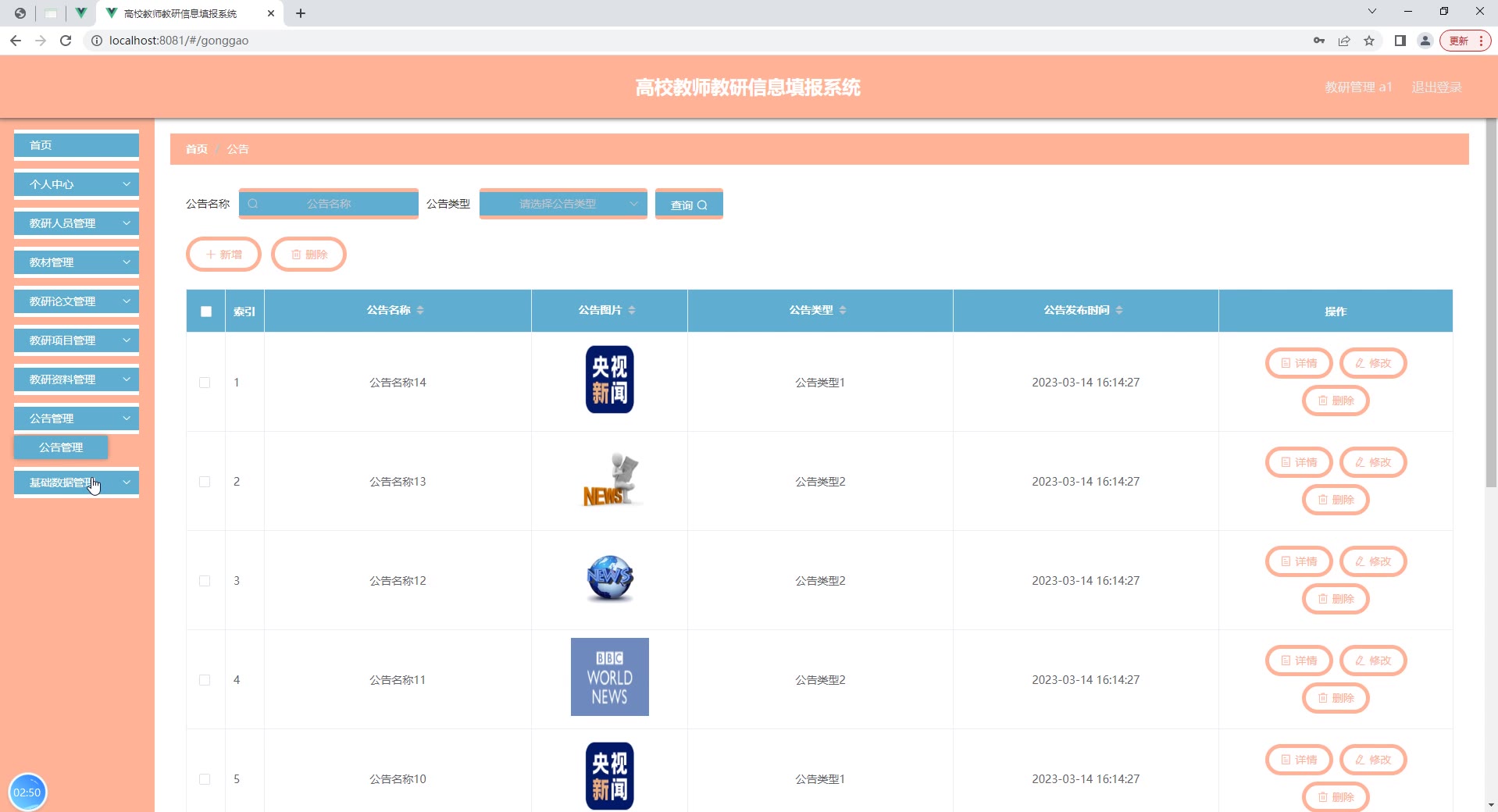
Task: Click the search magnifier in 公告名称 field
Action: [x=253, y=204]
